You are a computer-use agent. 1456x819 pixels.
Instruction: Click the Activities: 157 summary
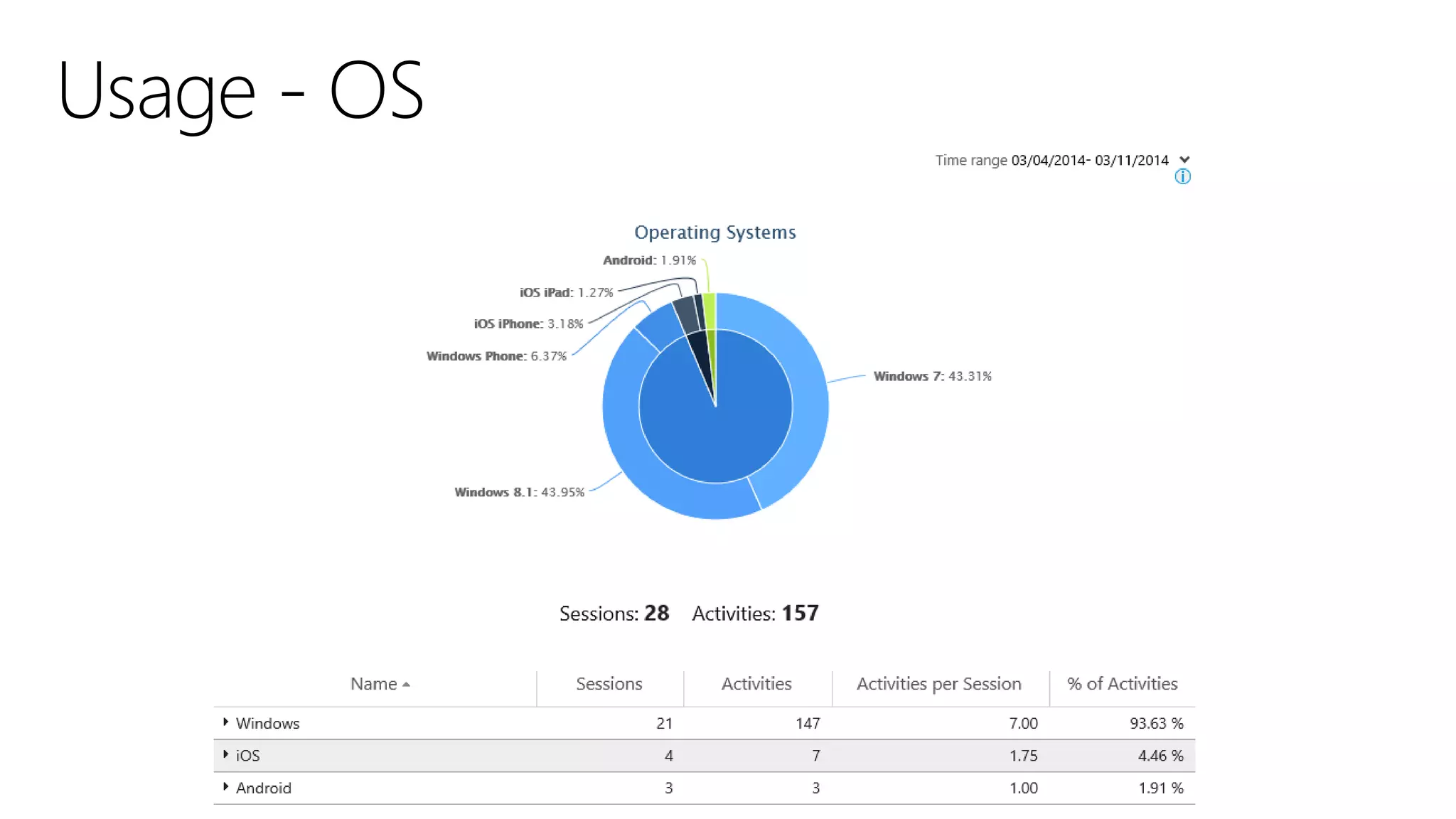[x=755, y=613]
